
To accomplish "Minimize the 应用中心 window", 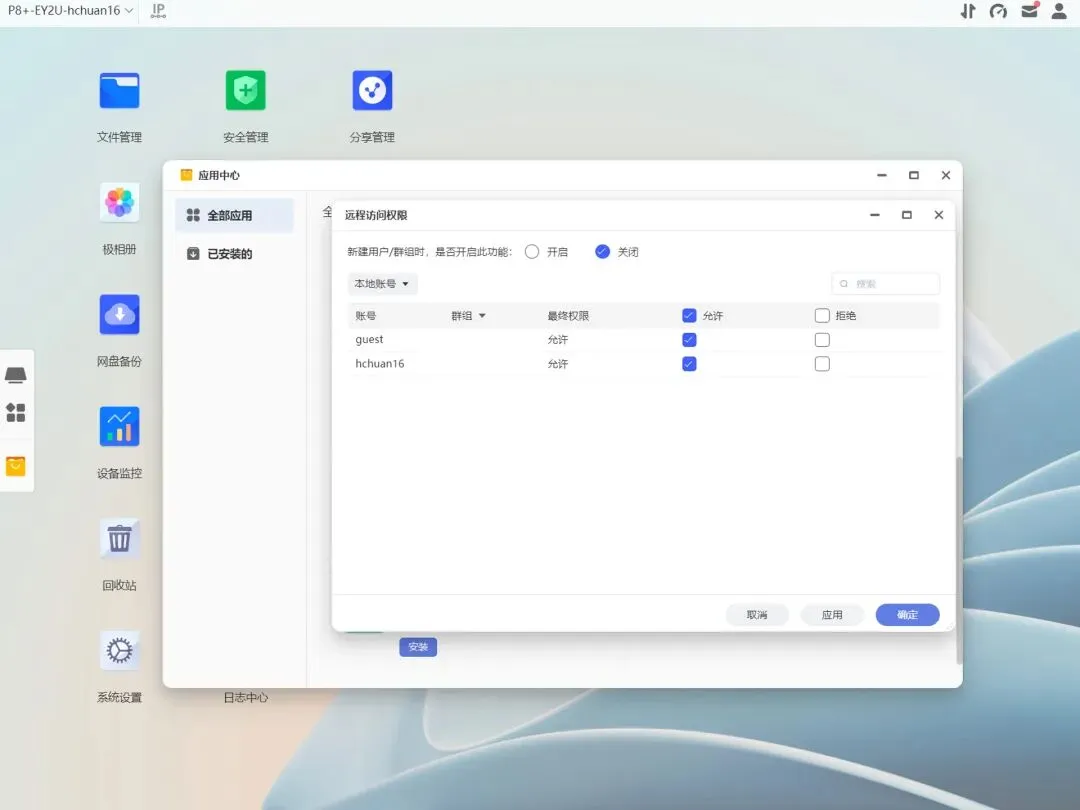I will point(882,175).
